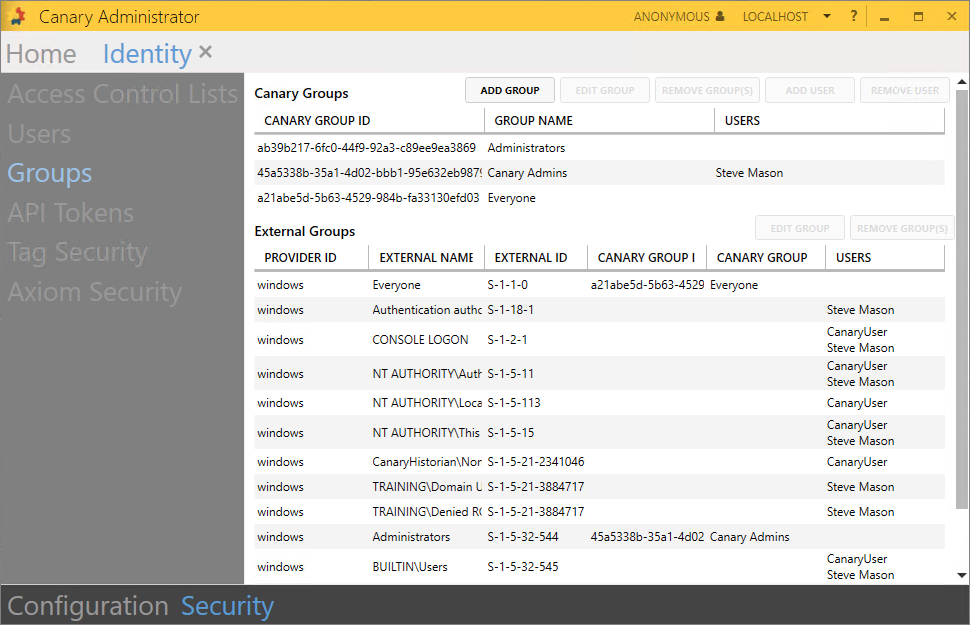
Task: Close the Identity tab
Action: click(x=205, y=52)
